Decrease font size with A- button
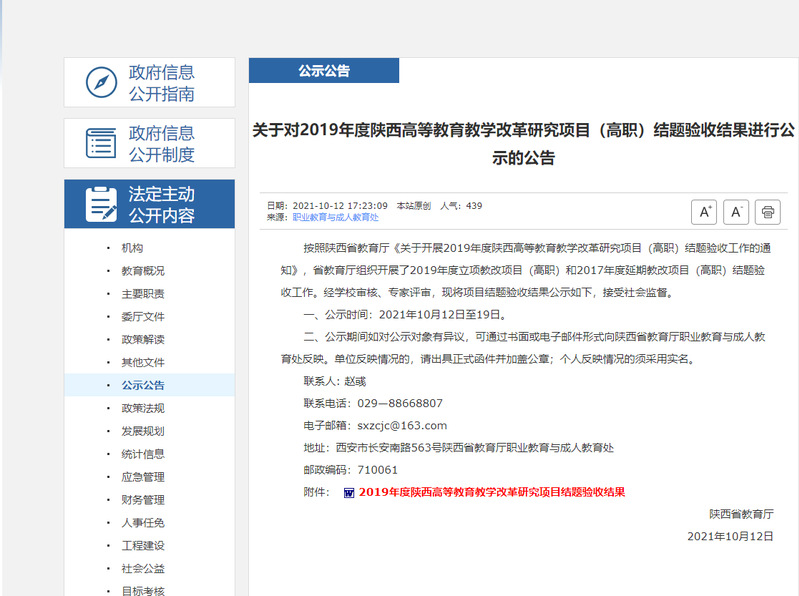Screen dimensions: 799x596 [736, 212]
